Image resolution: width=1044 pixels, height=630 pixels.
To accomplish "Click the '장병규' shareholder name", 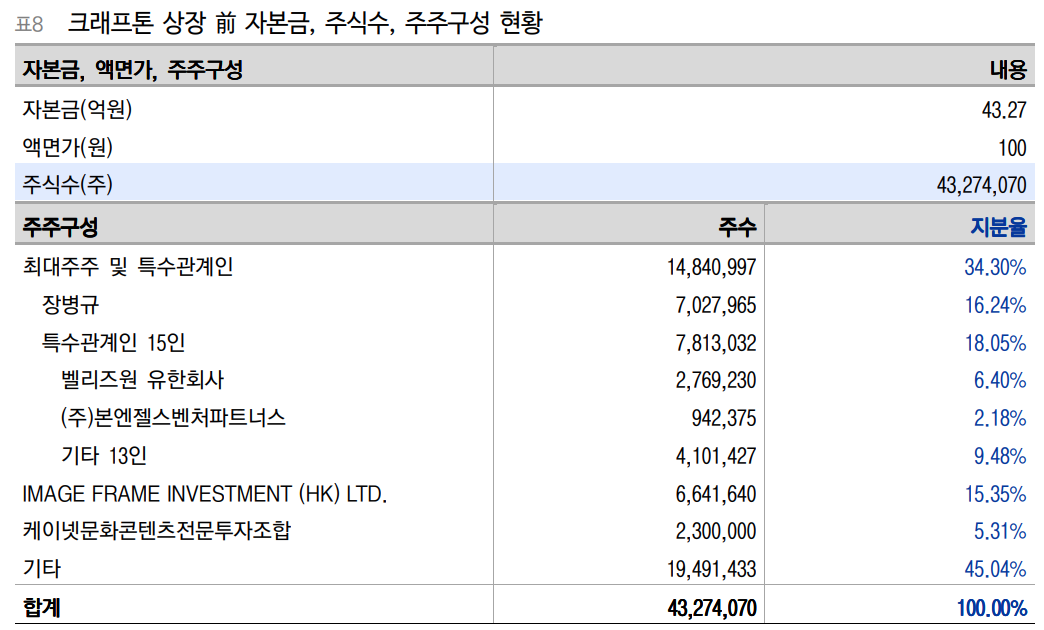I will point(71,305).
